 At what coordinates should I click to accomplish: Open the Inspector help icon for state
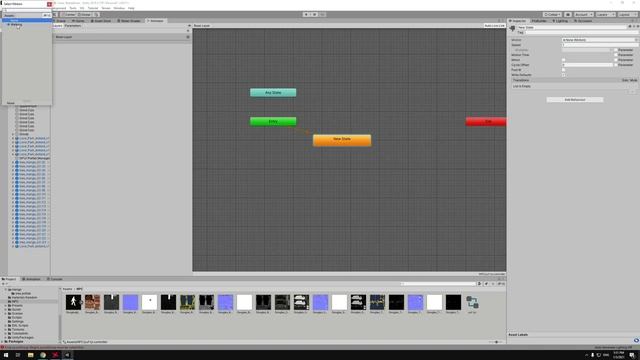[x=630, y=26]
